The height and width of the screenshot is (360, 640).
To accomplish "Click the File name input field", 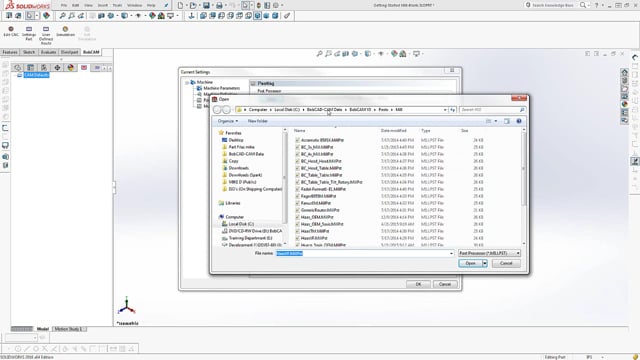I will 365,253.
